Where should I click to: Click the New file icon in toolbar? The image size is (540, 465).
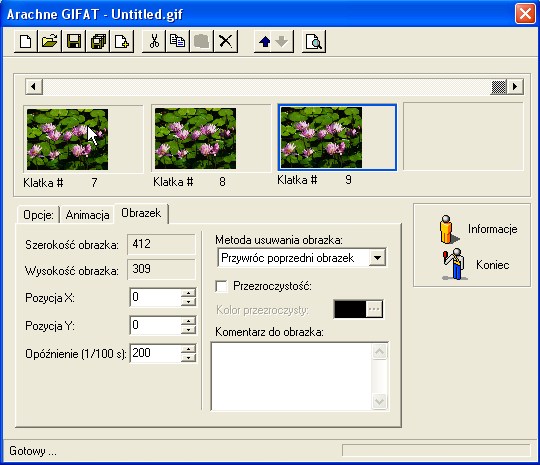pos(26,42)
